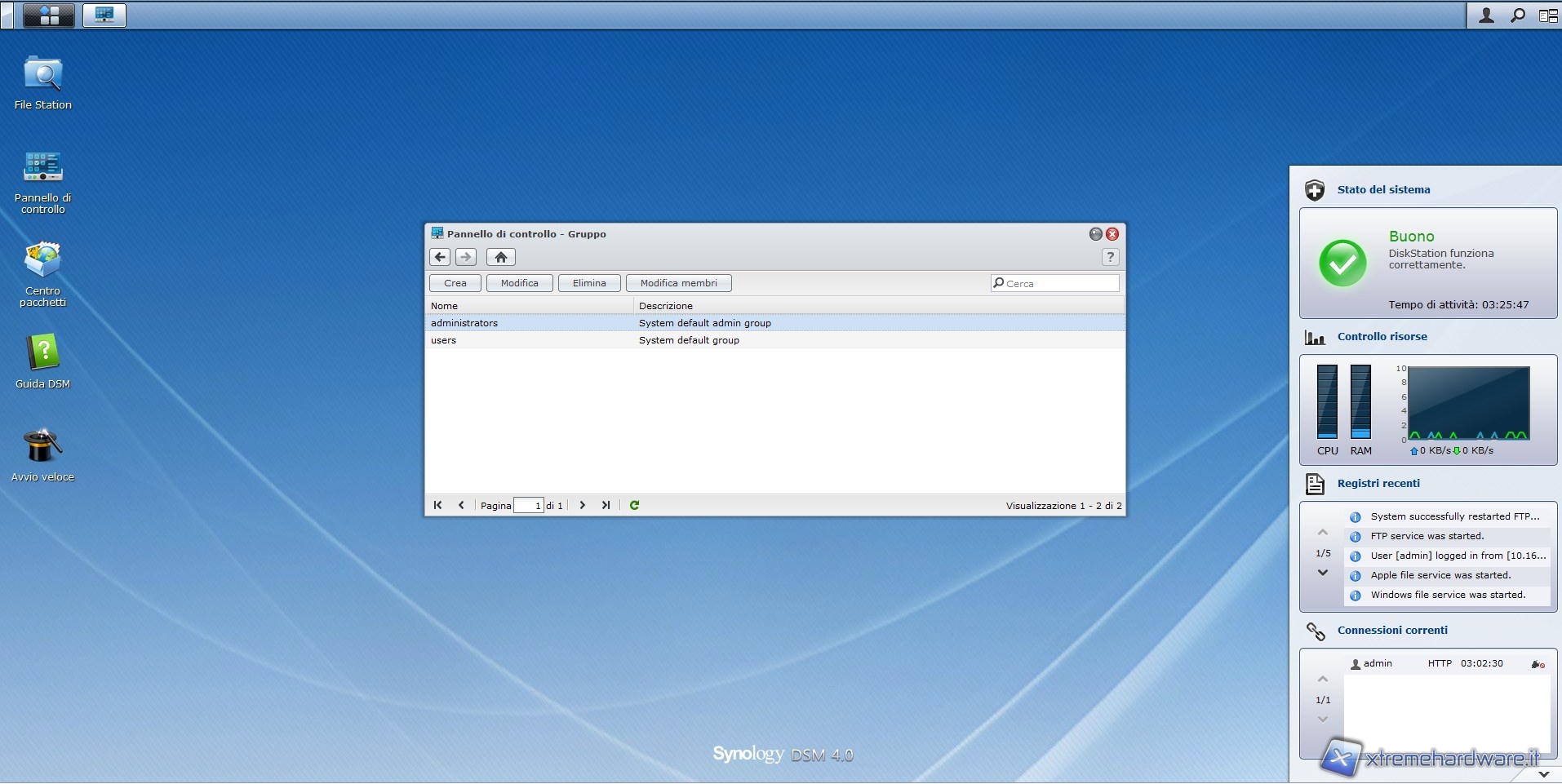
Task: Click the home icon in control panel
Action: click(x=500, y=257)
